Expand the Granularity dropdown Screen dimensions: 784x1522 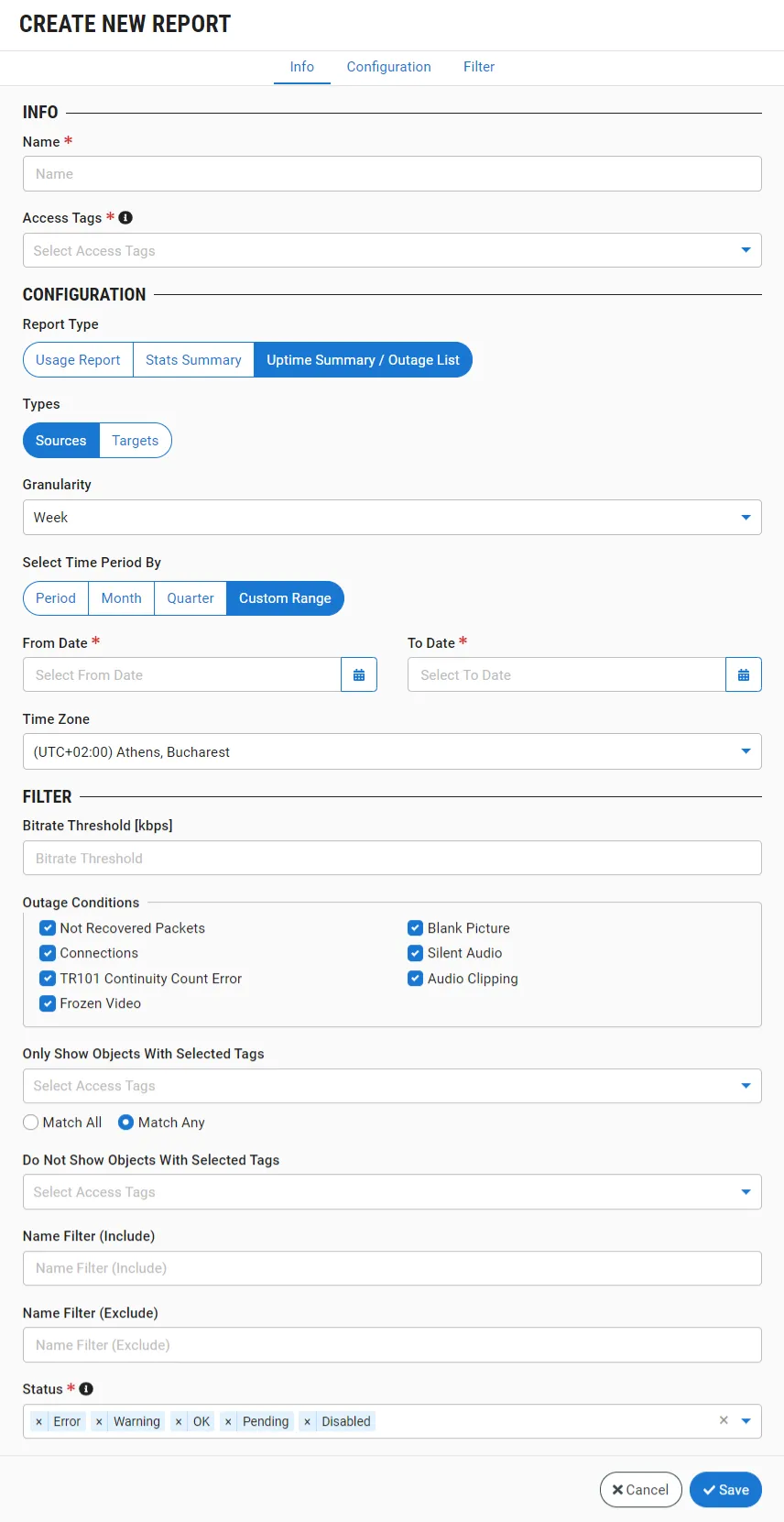tap(746, 518)
